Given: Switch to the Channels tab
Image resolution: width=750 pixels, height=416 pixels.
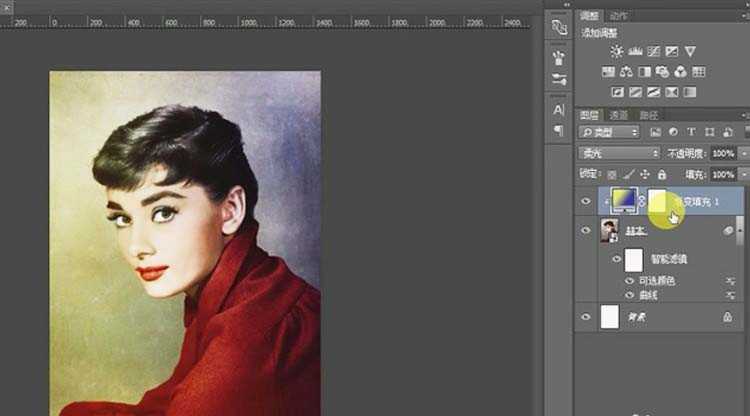Looking at the screenshot, I should tap(619, 115).
